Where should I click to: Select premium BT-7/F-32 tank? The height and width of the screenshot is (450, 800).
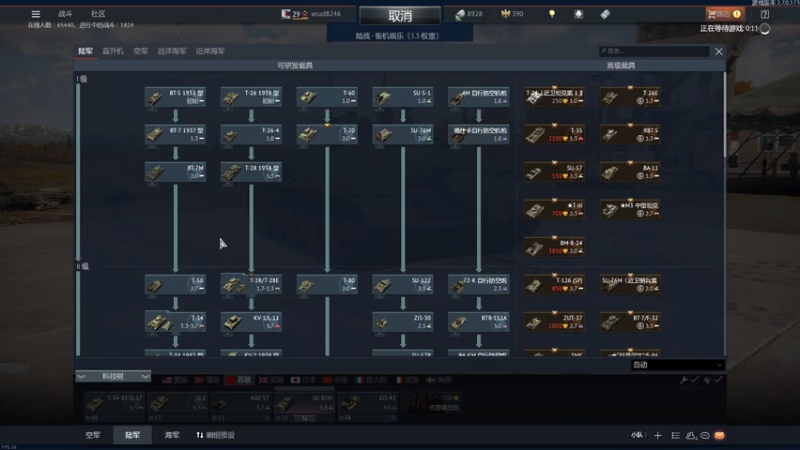(630, 322)
